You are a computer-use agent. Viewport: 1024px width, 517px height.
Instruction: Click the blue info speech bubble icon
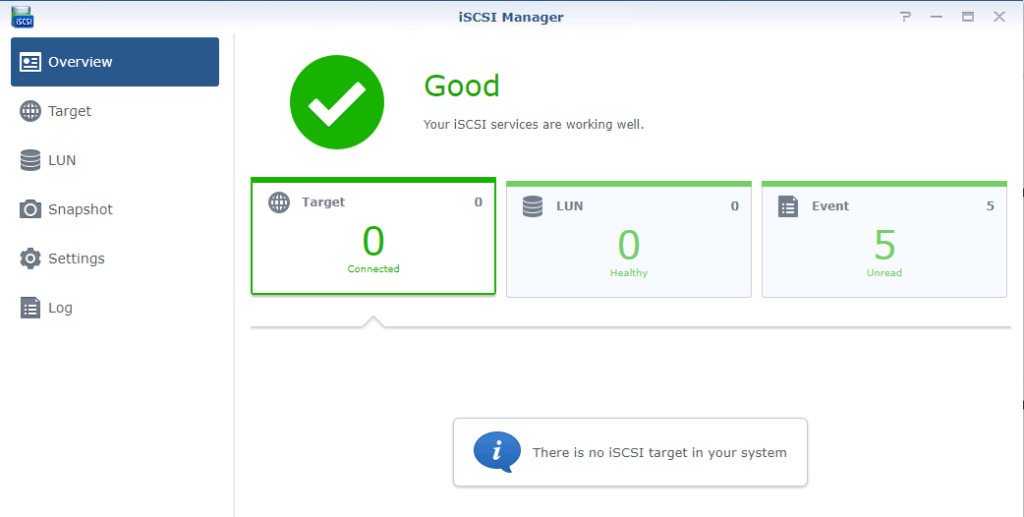tap(497, 452)
